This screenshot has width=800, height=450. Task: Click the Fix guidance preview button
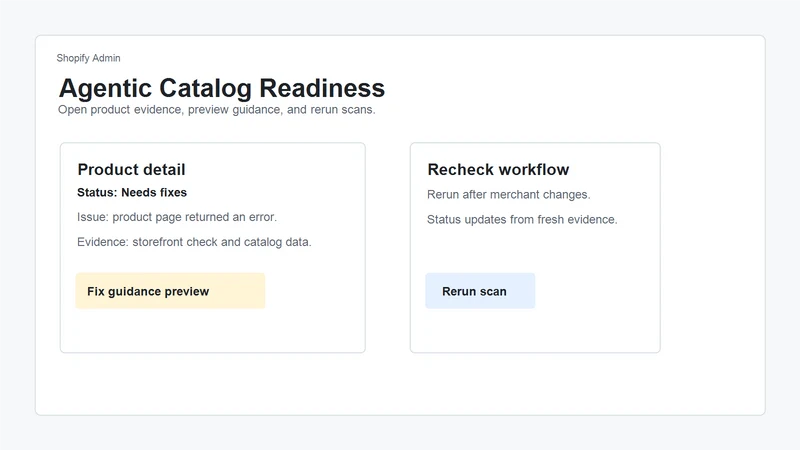[170, 291]
